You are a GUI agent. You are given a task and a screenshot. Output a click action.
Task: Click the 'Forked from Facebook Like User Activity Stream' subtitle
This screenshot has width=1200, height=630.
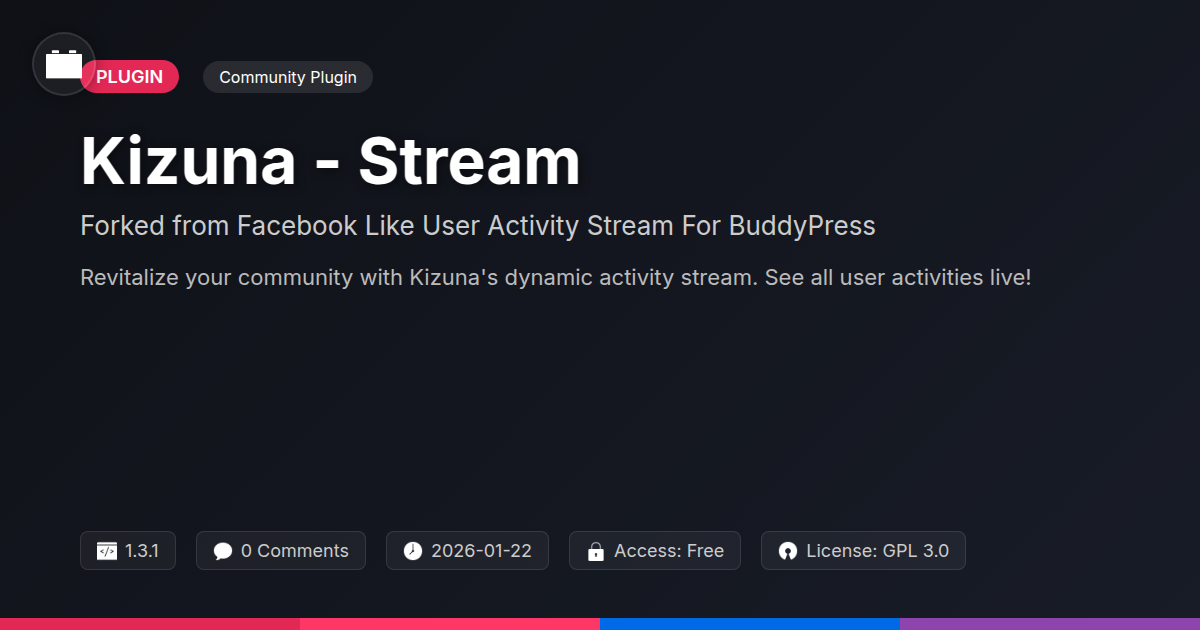pyautogui.click(x=478, y=226)
